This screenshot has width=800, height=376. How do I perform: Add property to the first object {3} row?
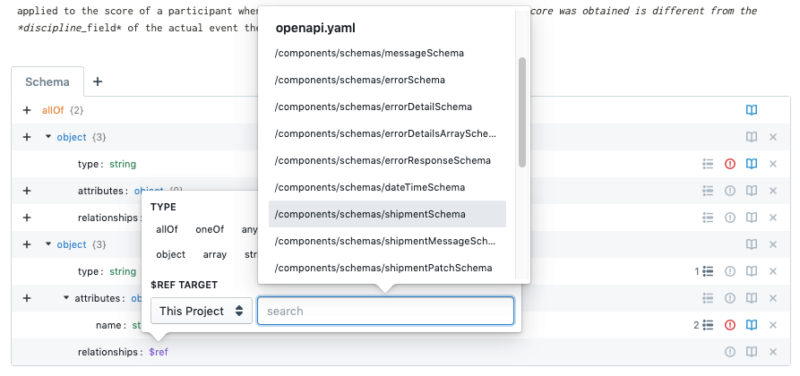27,137
